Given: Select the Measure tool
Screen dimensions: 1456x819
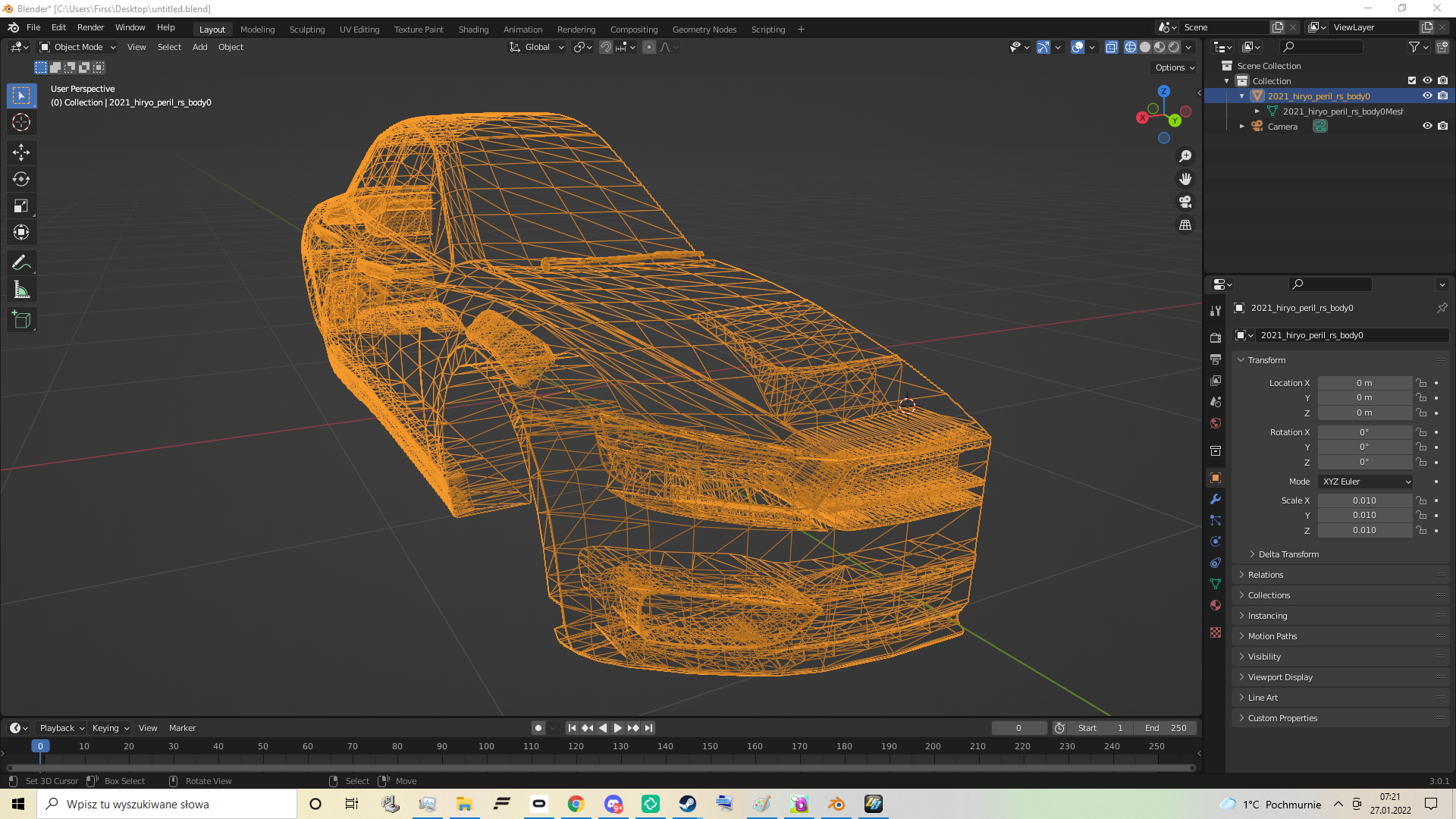Looking at the screenshot, I should 21,290.
